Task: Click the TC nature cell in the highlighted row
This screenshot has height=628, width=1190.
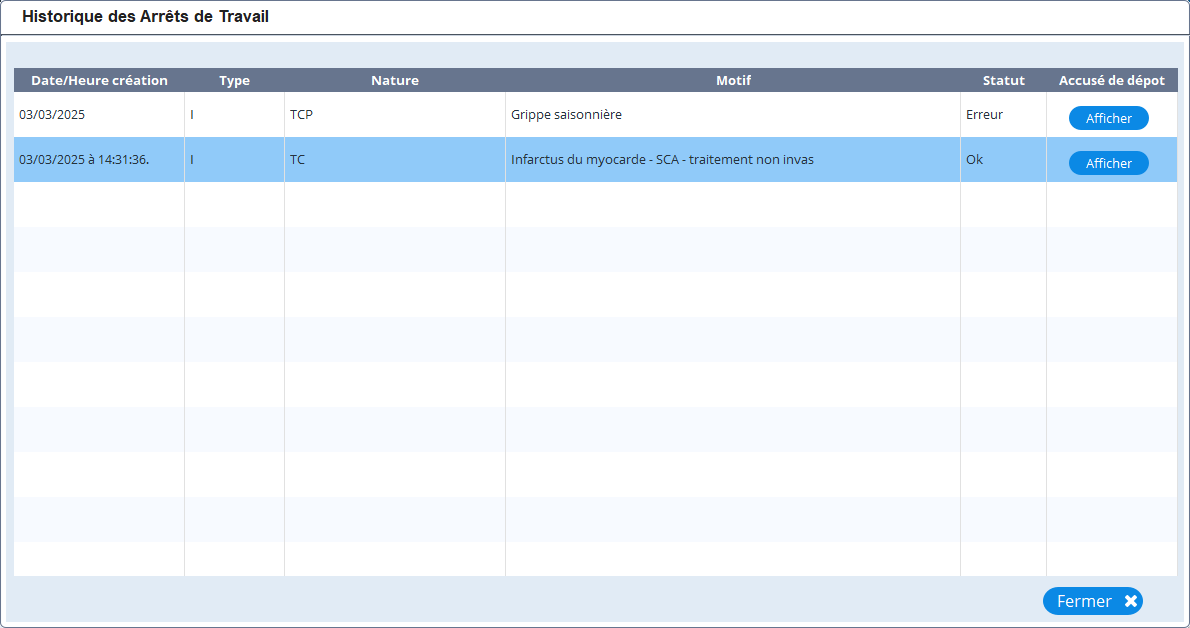Action: click(x=297, y=160)
